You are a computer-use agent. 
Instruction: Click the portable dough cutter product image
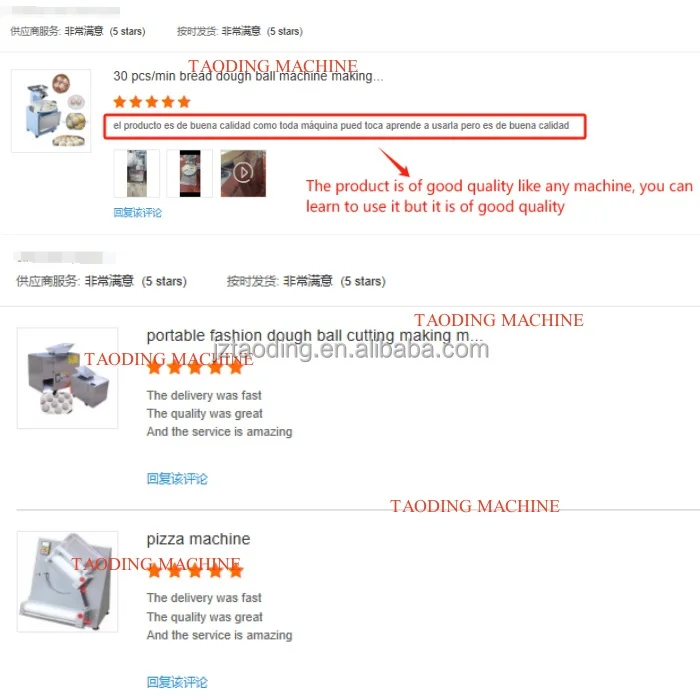click(67, 378)
